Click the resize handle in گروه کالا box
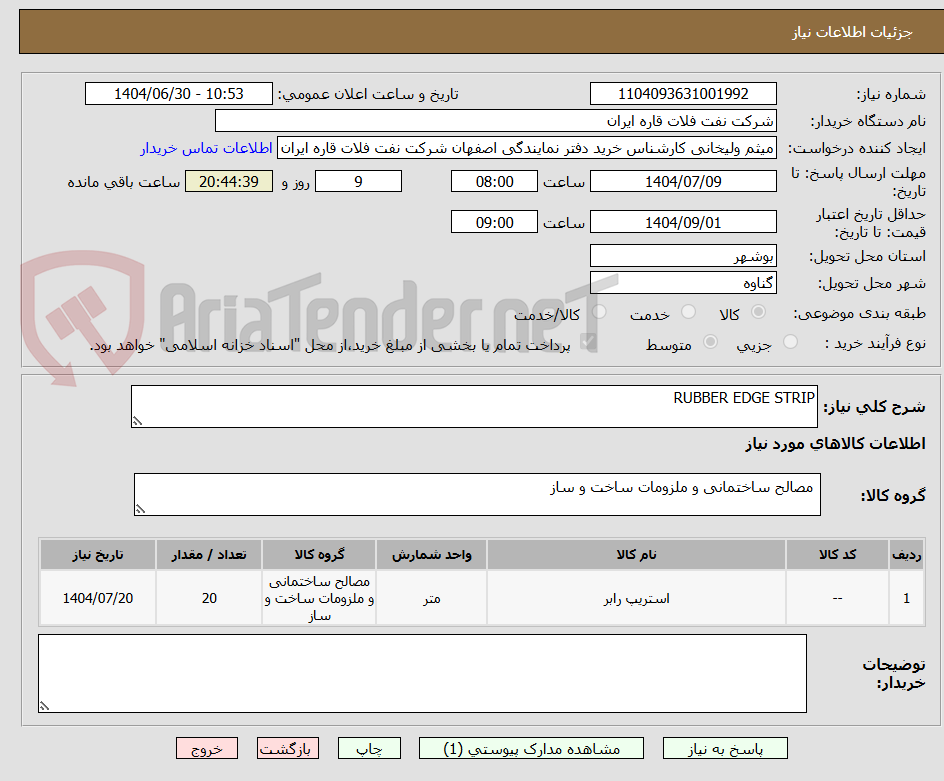 point(141,509)
